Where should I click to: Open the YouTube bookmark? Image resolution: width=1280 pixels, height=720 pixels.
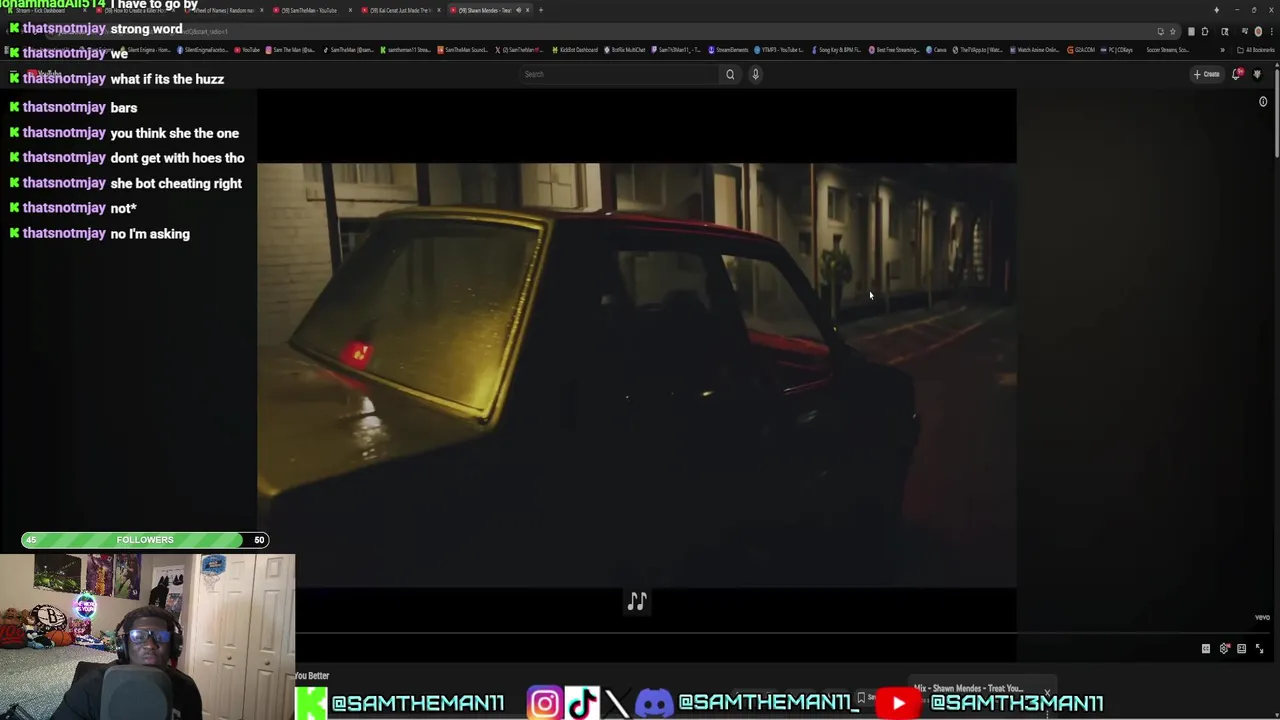coord(248,50)
